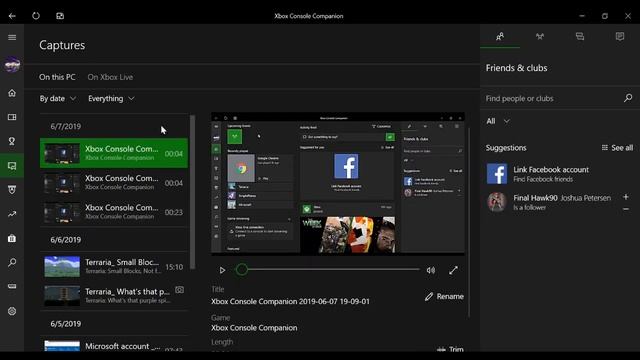
Task: Open Trending arrow icon in the sidebar
Action: (12, 214)
